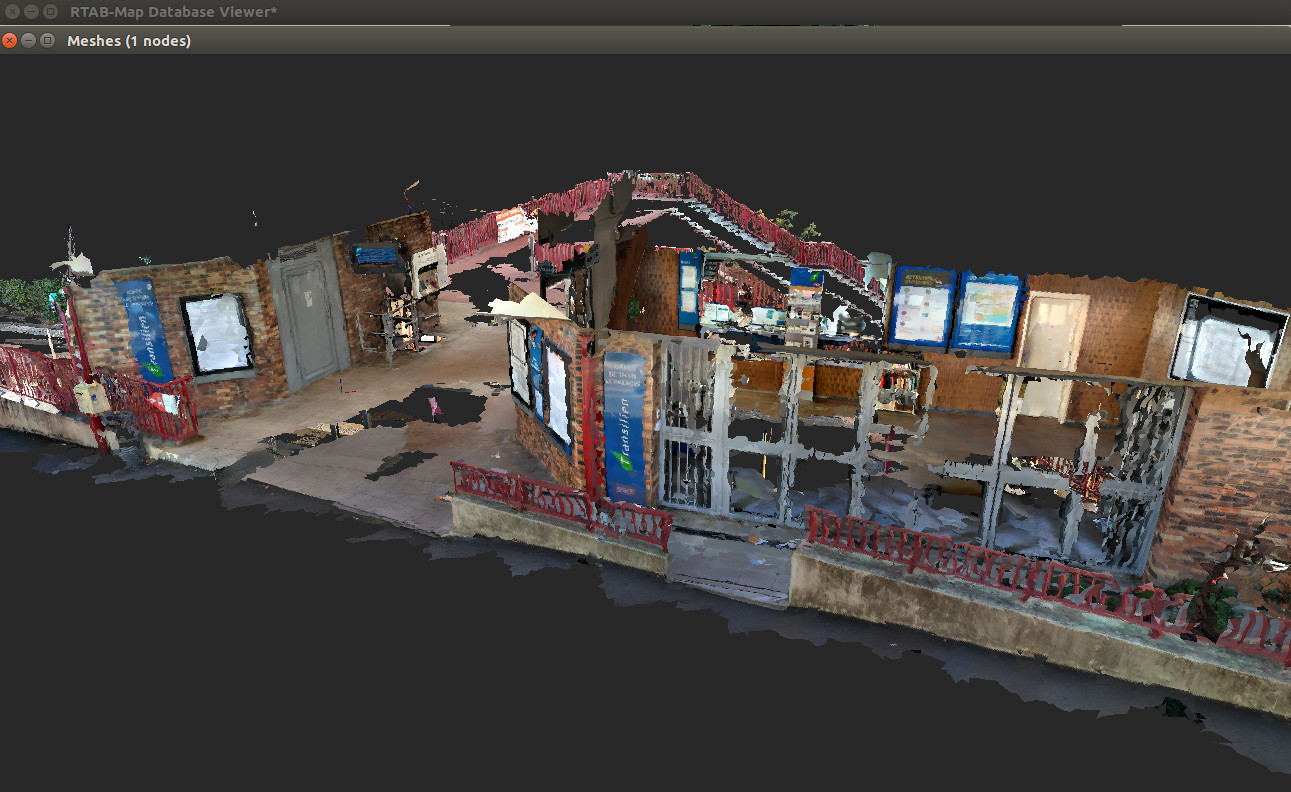Maximize the RTAB-Map Database Viewer window
This screenshot has width=1291, height=792.
[50, 11]
